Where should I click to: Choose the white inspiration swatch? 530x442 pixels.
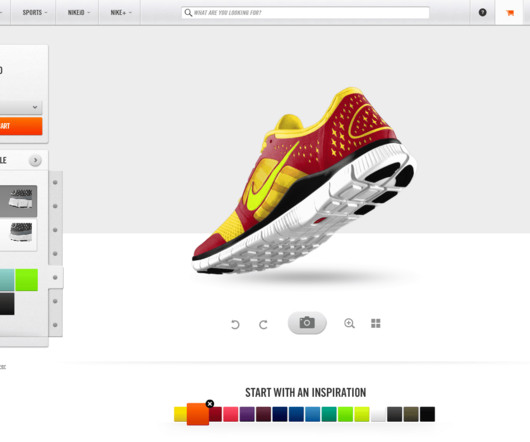tap(378, 414)
